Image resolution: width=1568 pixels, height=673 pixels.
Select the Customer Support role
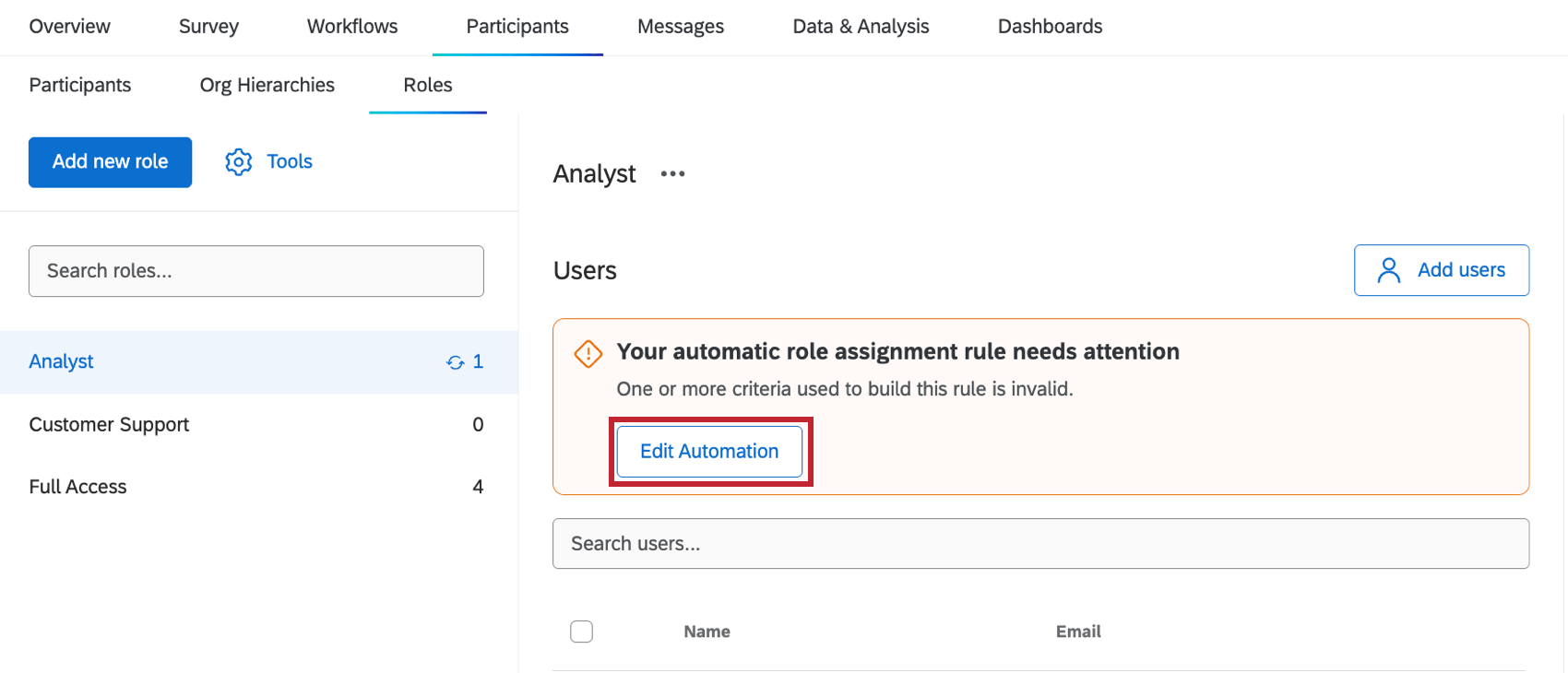tap(258, 425)
